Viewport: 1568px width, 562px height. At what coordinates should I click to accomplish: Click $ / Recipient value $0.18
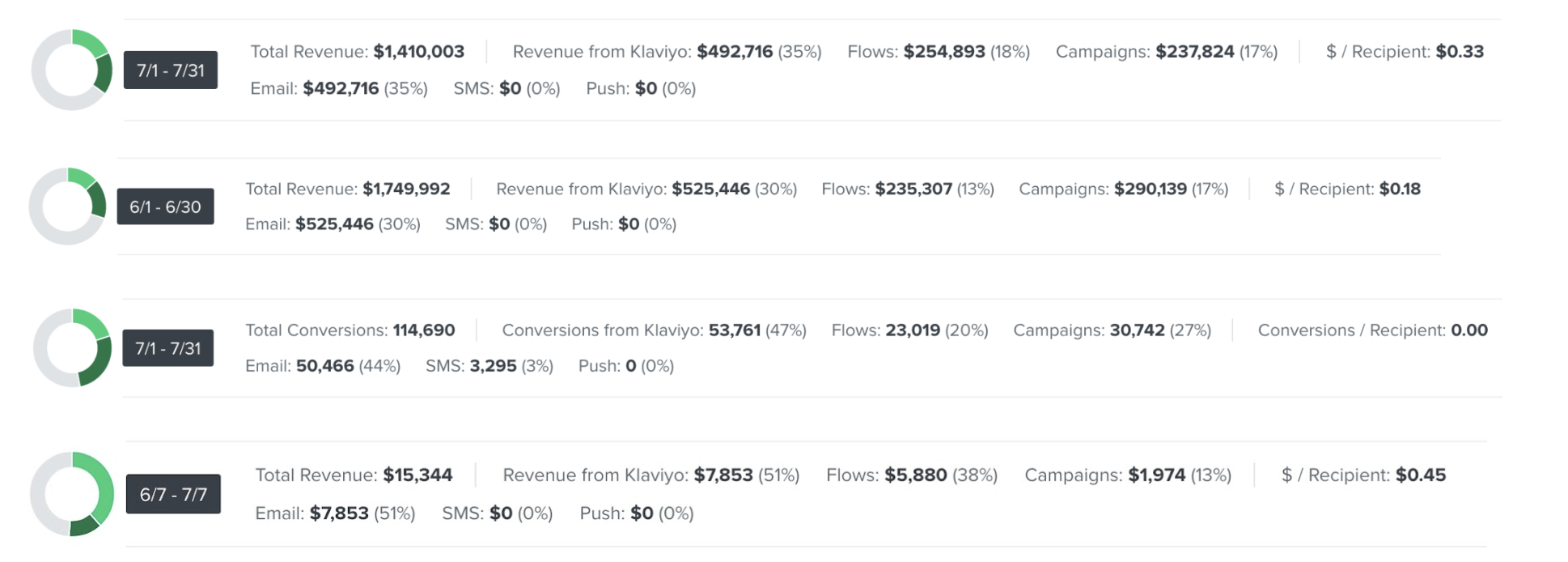(x=1400, y=189)
